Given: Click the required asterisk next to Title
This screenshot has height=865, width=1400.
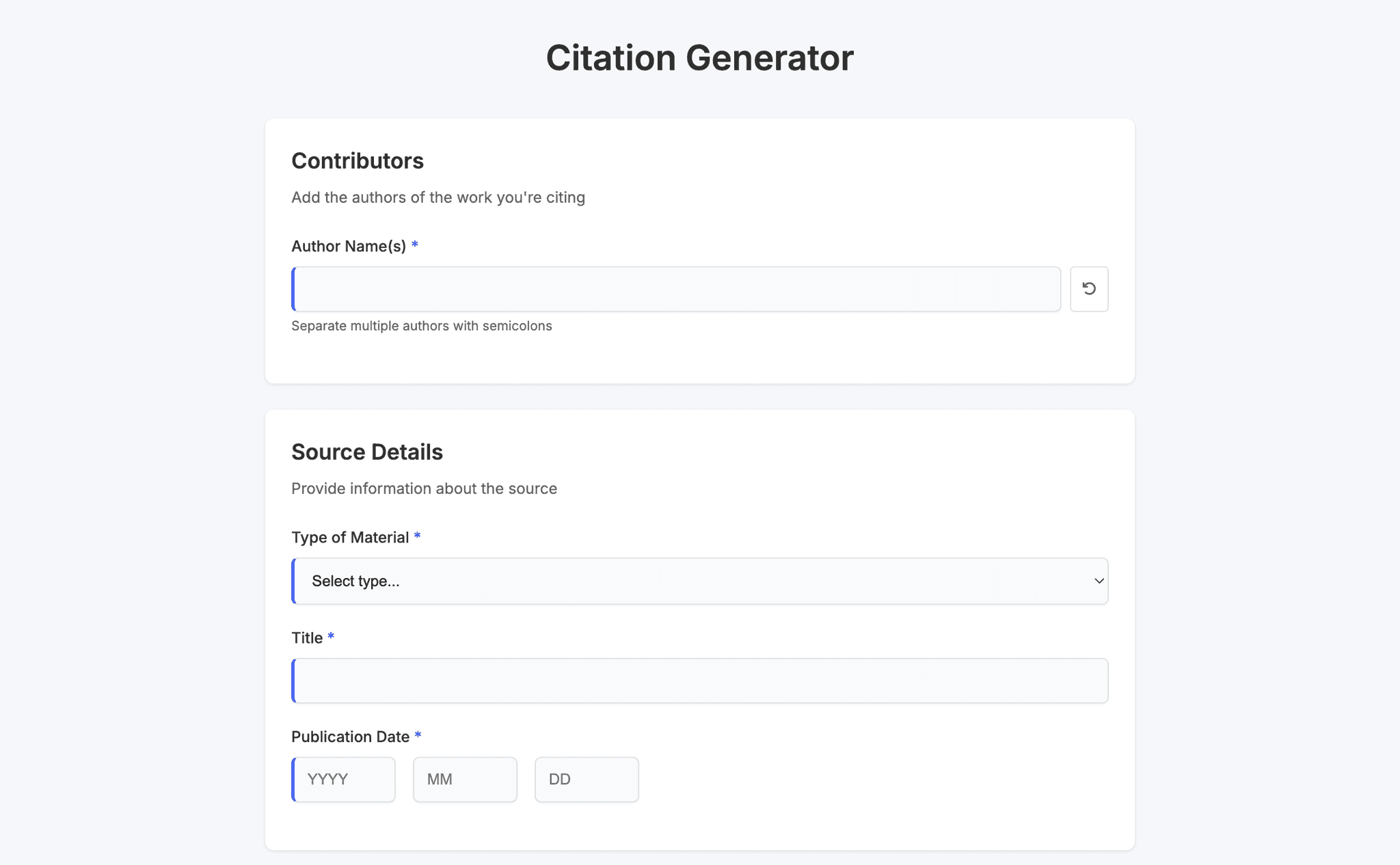Looking at the screenshot, I should (331, 636).
